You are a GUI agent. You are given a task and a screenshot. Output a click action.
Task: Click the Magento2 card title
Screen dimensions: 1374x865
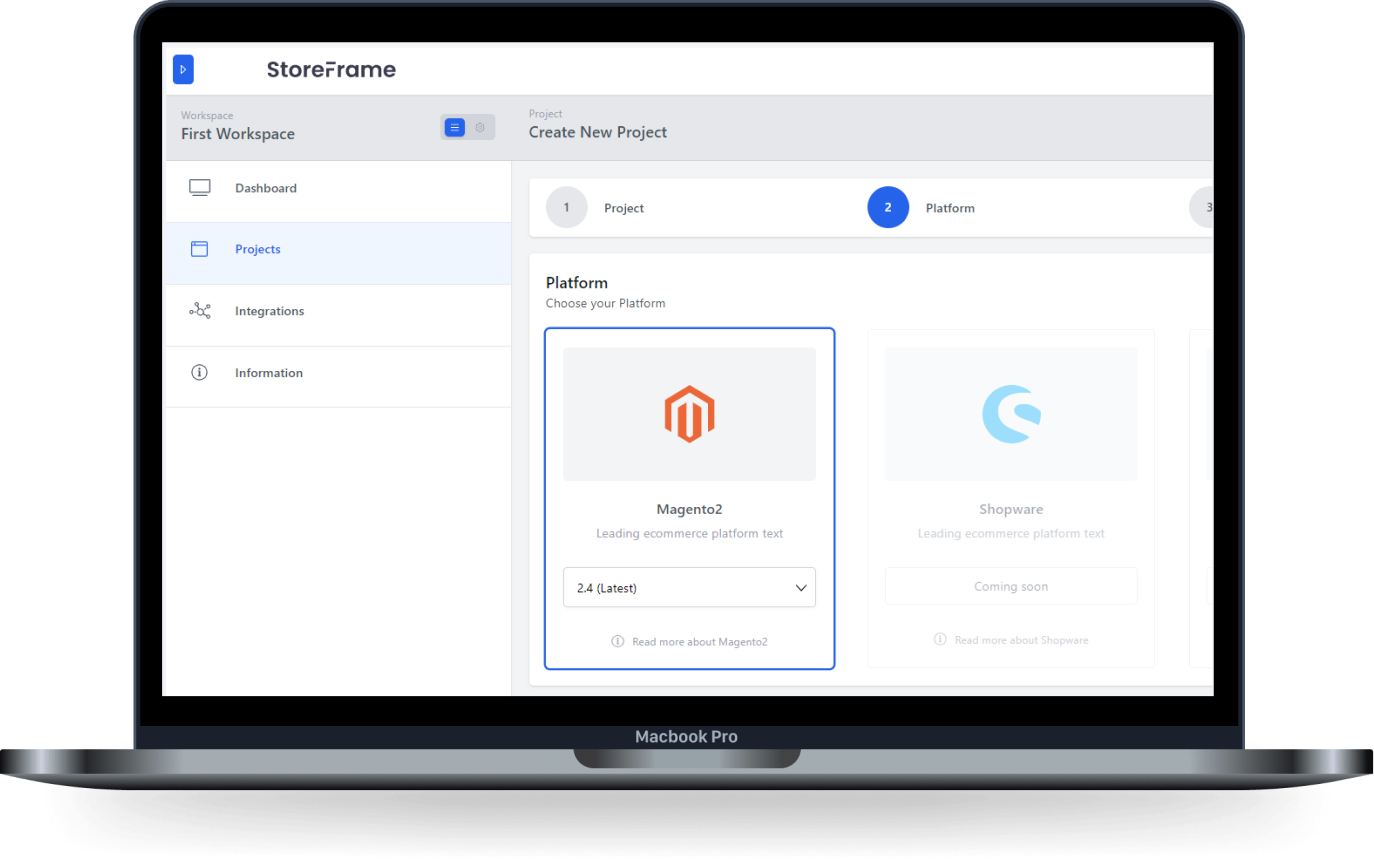(689, 509)
